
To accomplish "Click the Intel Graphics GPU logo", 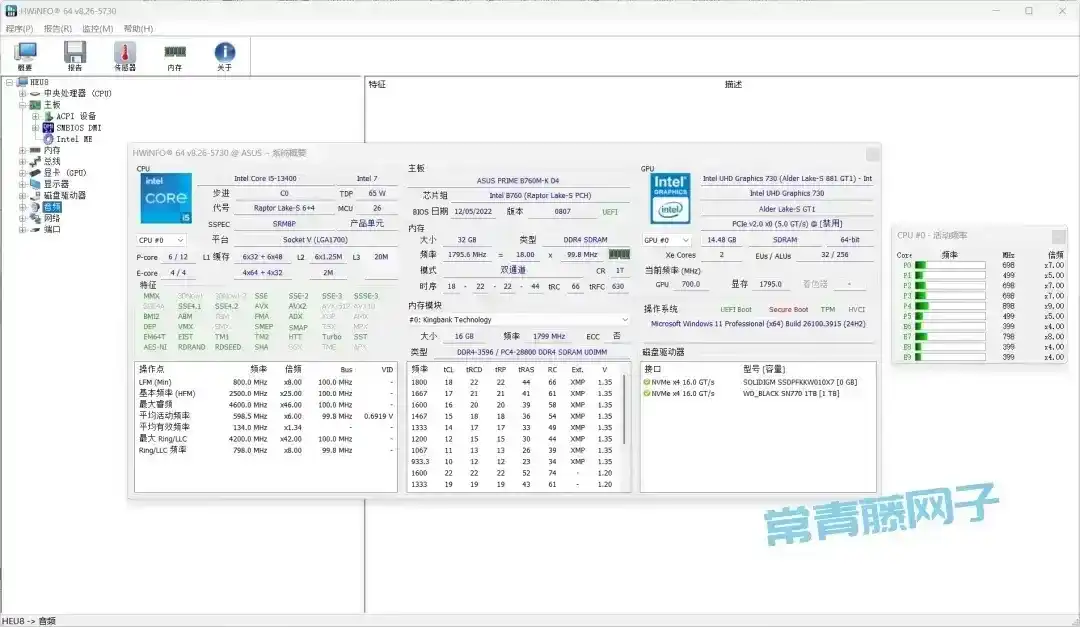I will tap(670, 198).
